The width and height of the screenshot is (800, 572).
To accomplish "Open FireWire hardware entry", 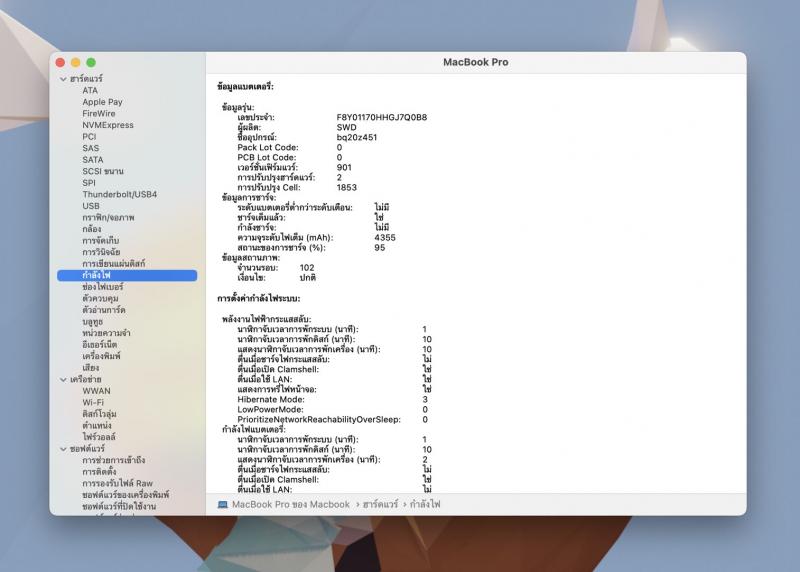I will 98,113.
